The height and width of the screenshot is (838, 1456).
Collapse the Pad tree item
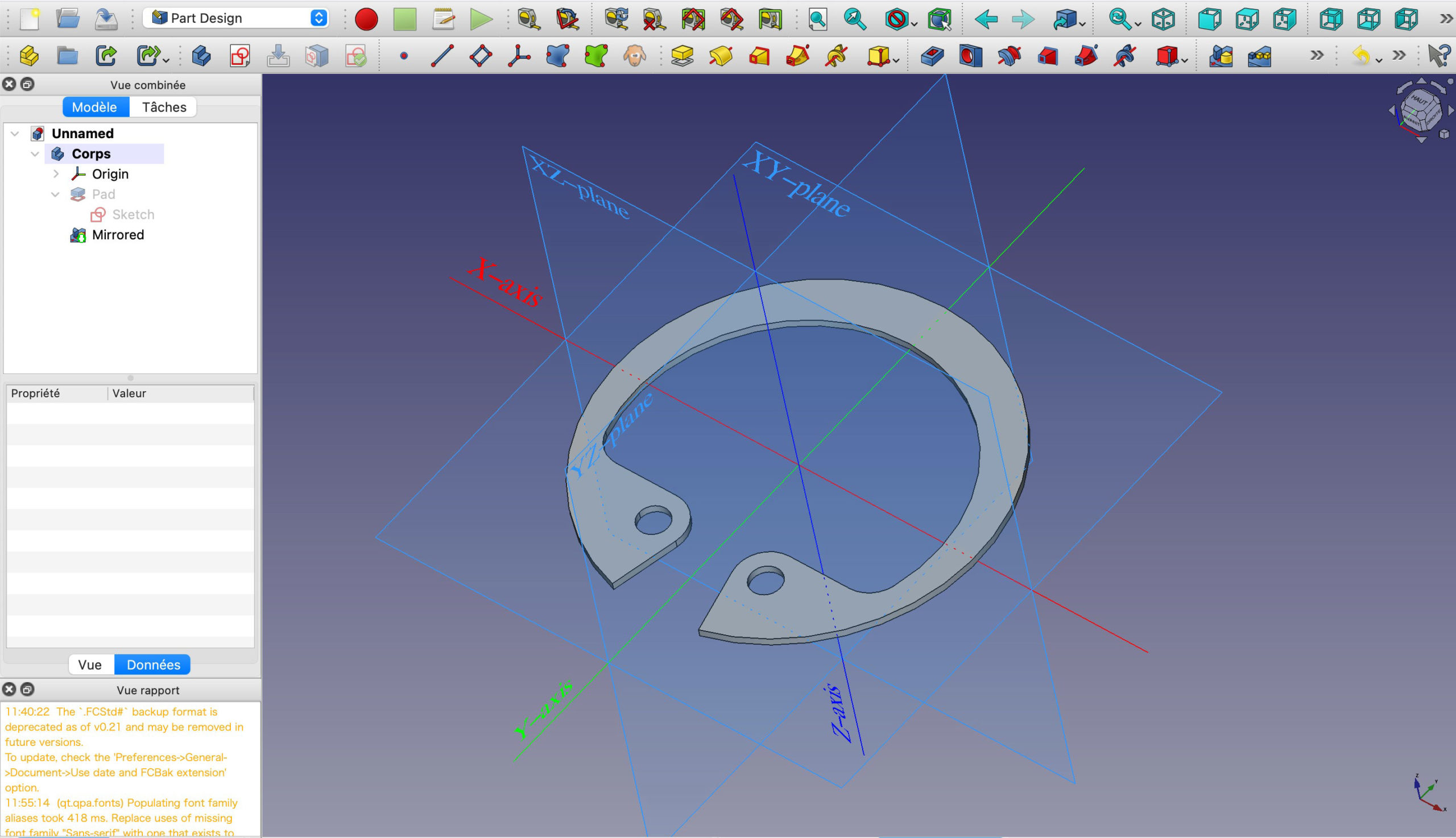55,194
